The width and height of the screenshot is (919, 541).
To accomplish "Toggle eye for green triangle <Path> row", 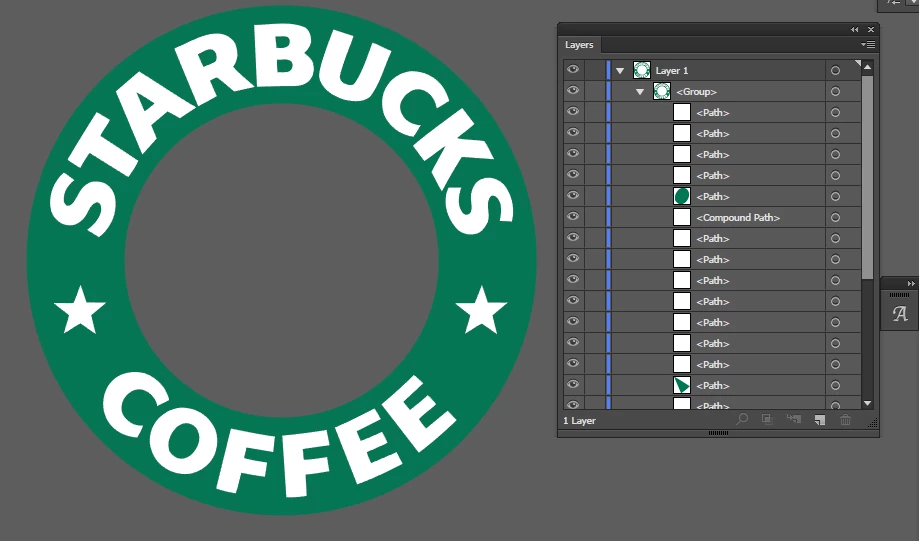I will pos(573,385).
